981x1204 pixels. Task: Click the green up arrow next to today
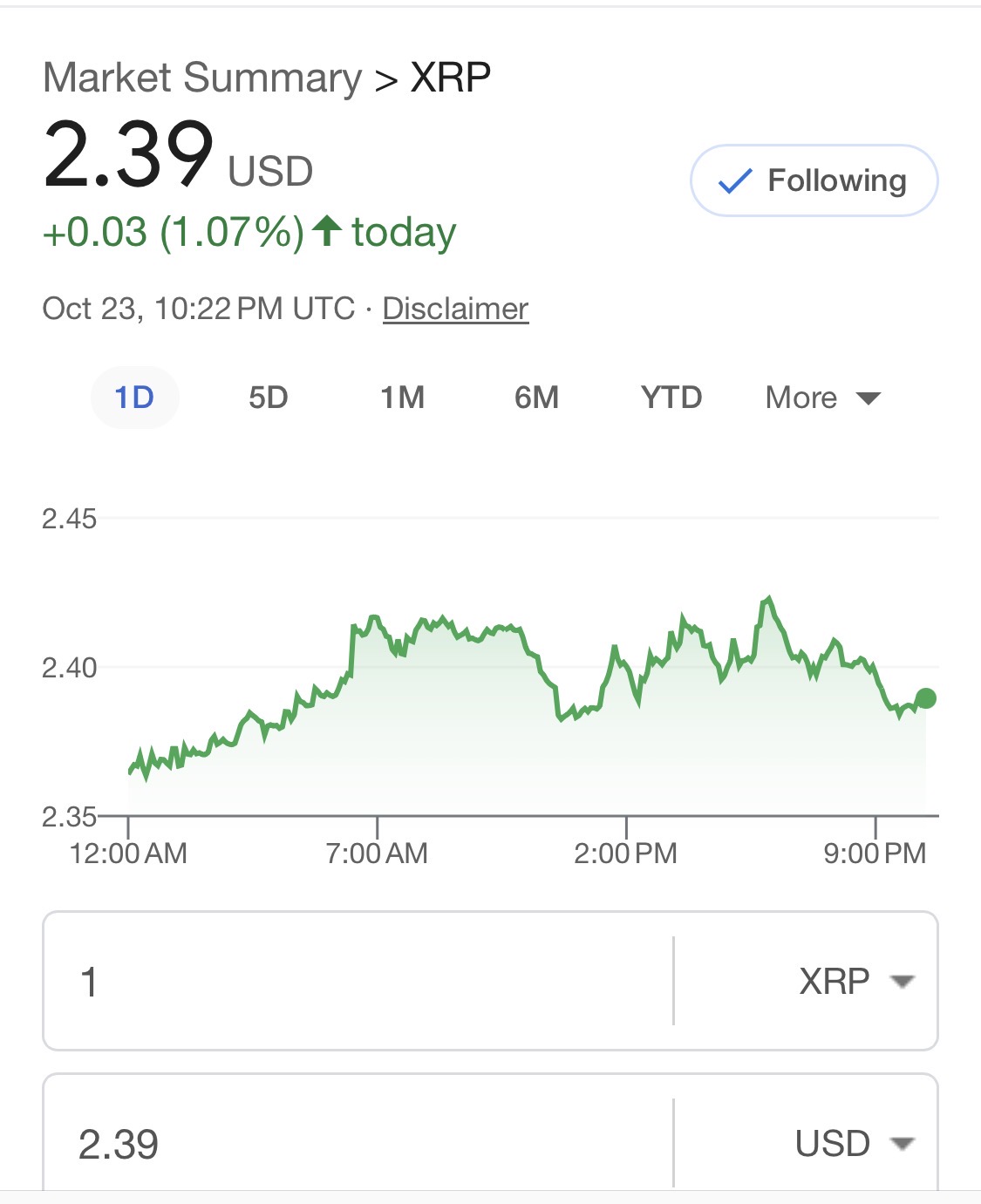point(327,231)
